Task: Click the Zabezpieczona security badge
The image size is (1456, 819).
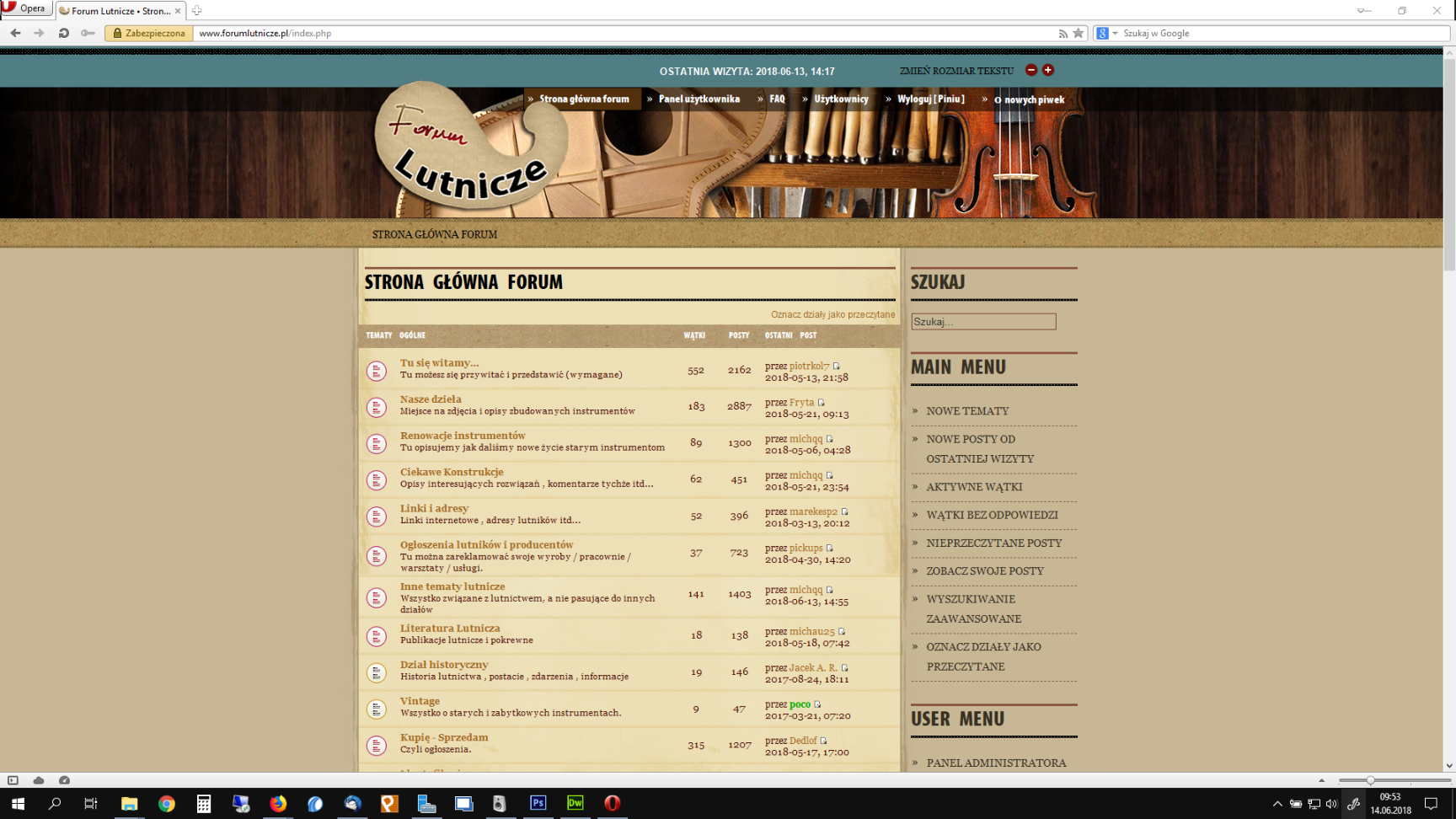Action: click(x=149, y=34)
